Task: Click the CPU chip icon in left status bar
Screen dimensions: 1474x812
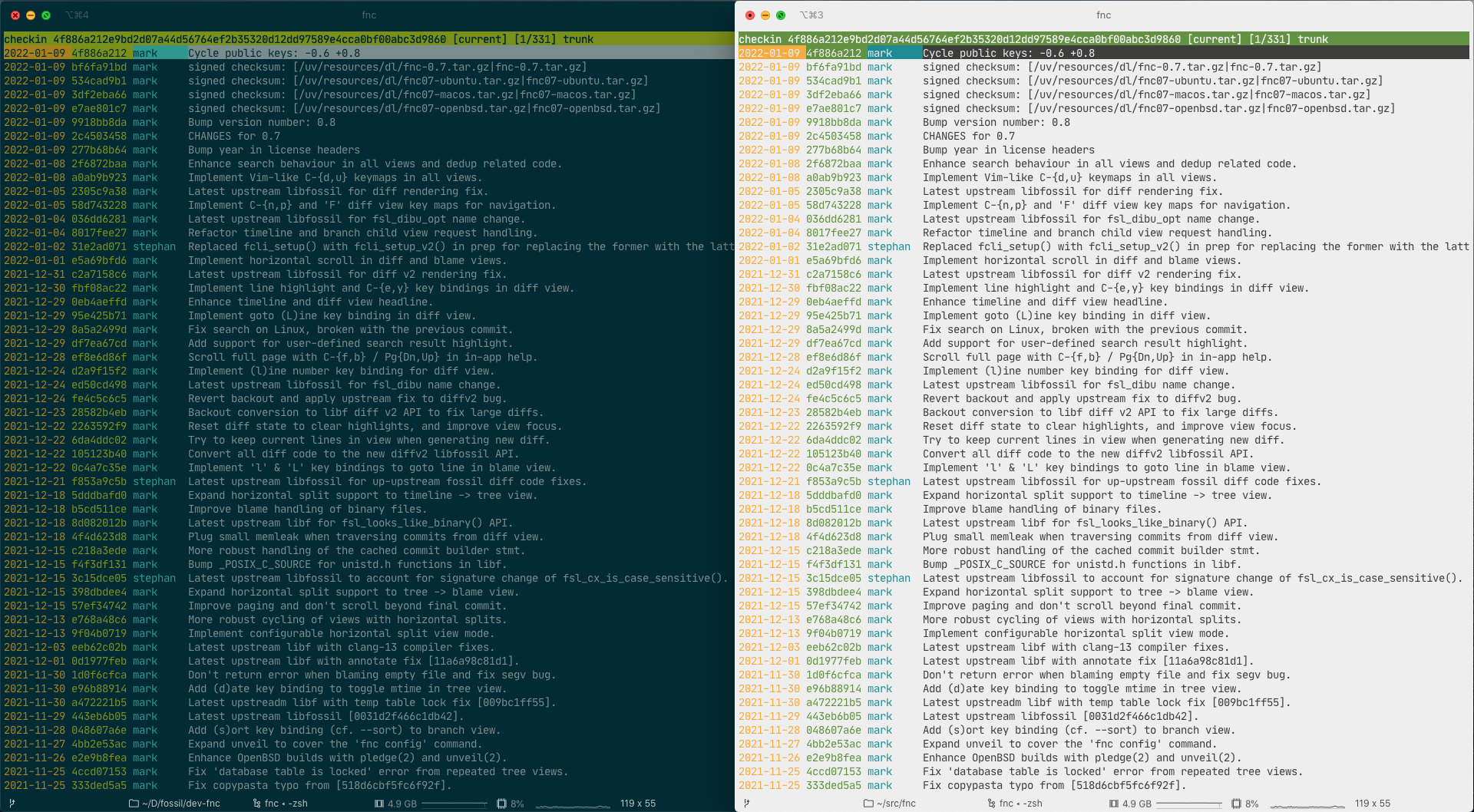Action: [501, 804]
